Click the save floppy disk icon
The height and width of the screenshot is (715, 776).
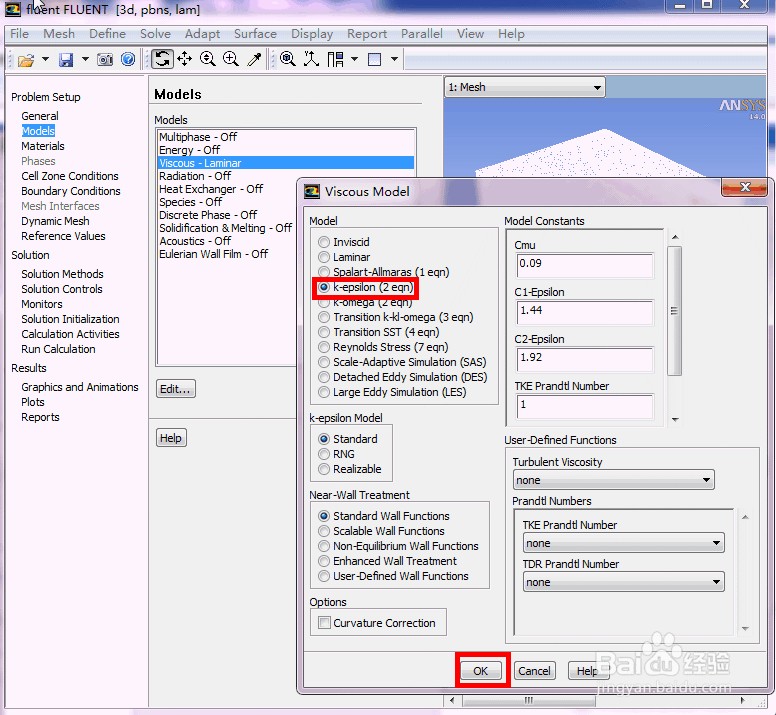click(66, 60)
